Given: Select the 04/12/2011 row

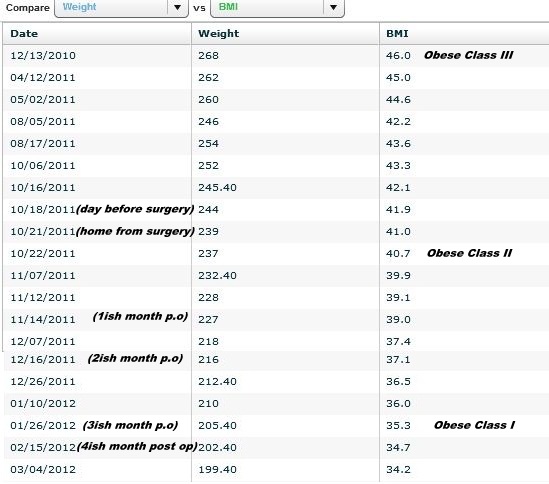Looking at the screenshot, I should tap(276, 78).
